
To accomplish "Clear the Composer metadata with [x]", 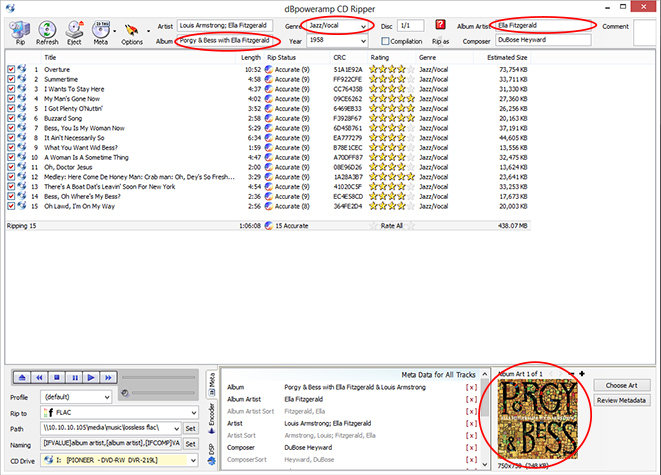I will [471, 448].
